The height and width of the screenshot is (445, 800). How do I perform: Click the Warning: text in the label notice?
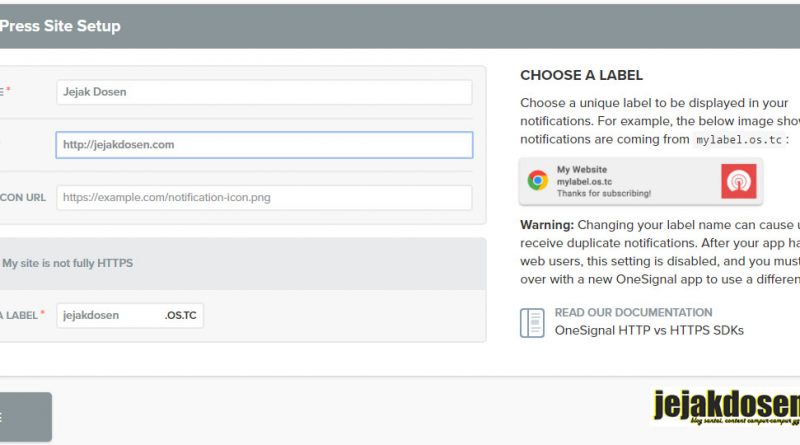[547, 225]
